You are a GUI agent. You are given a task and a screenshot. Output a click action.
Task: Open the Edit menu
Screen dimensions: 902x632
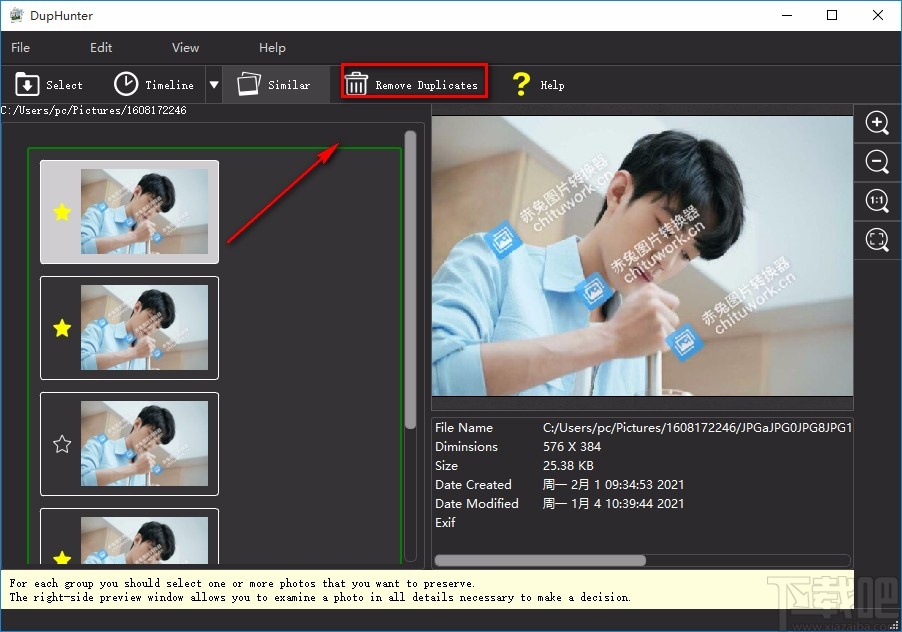[x=101, y=47]
